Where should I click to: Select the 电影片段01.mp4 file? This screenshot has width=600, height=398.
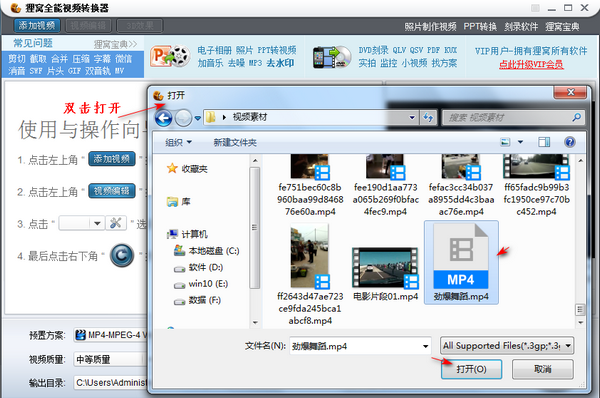(385, 274)
